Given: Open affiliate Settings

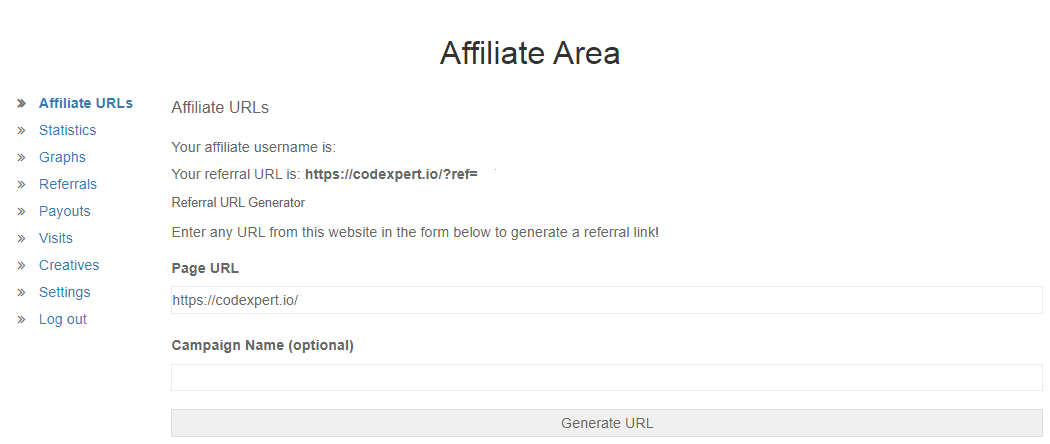Looking at the screenshot, I should (x=64, y=292).
